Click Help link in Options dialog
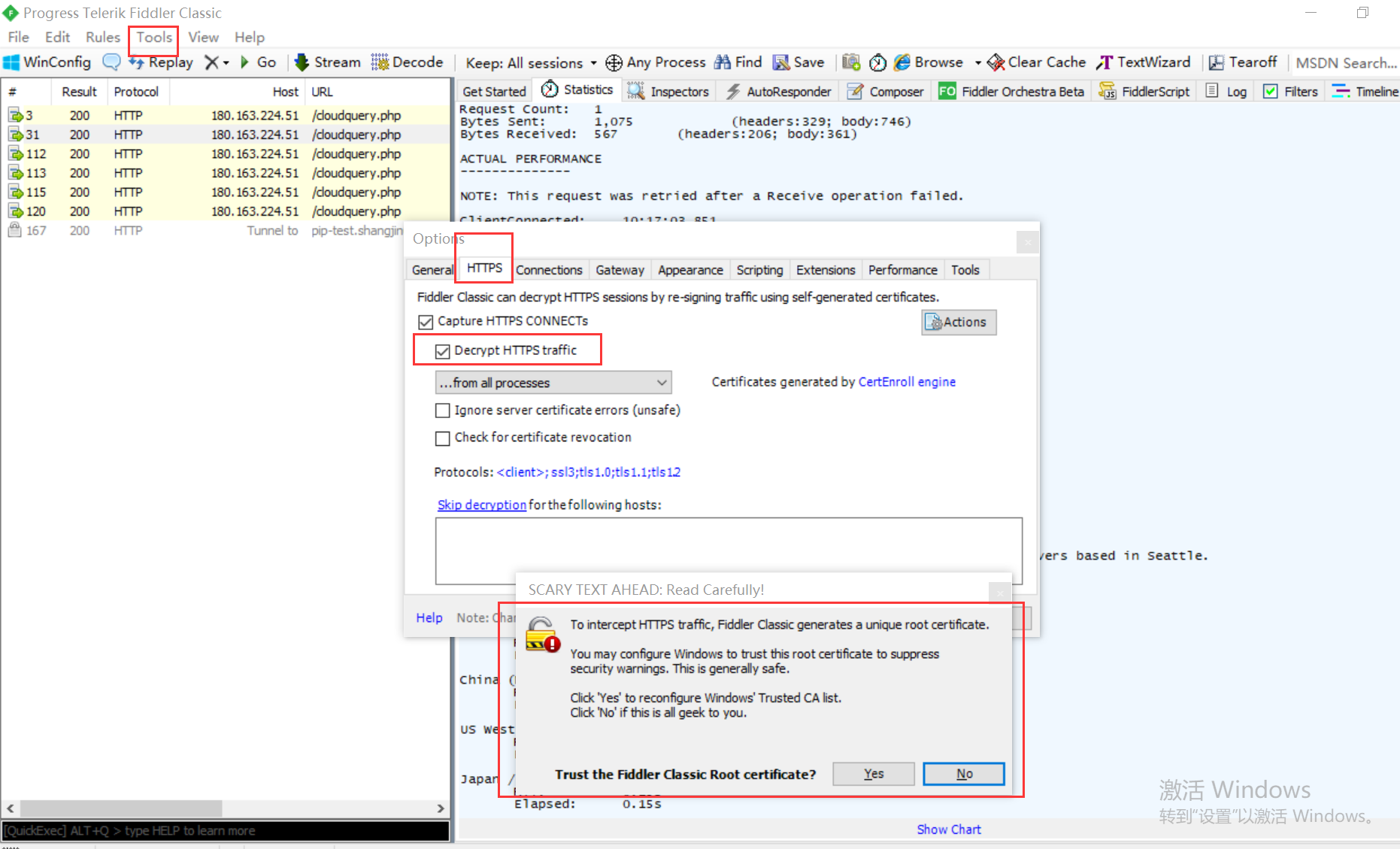This screenshot has height=849, width=1400. pyautogui.click(x=429, y=617)
